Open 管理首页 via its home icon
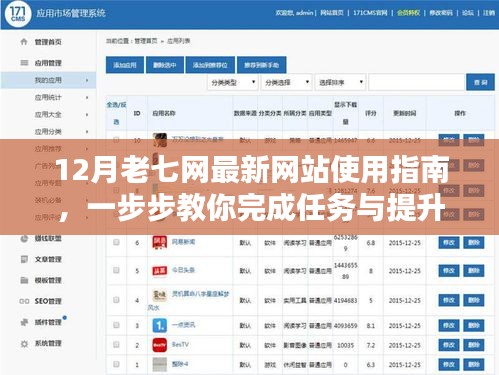Screen dimensions: 499x375 24,42
